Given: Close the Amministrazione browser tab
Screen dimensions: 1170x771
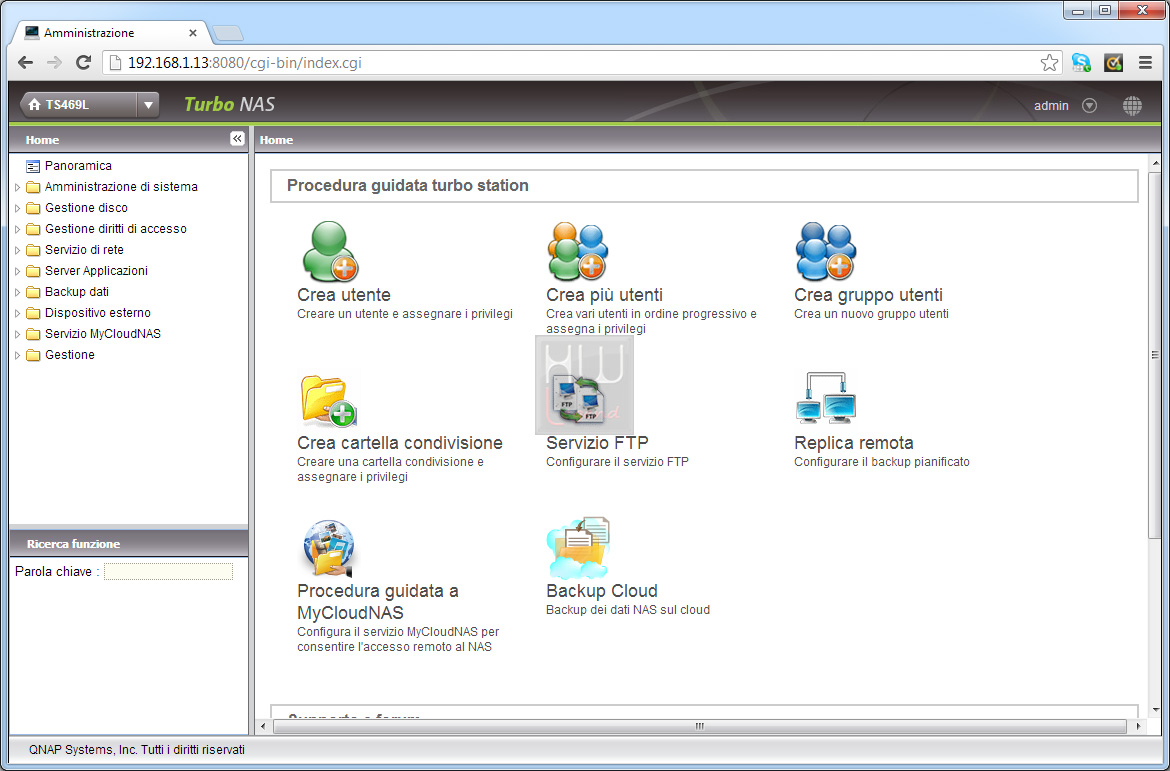Looking at the screenshot, I should [193, 34].
